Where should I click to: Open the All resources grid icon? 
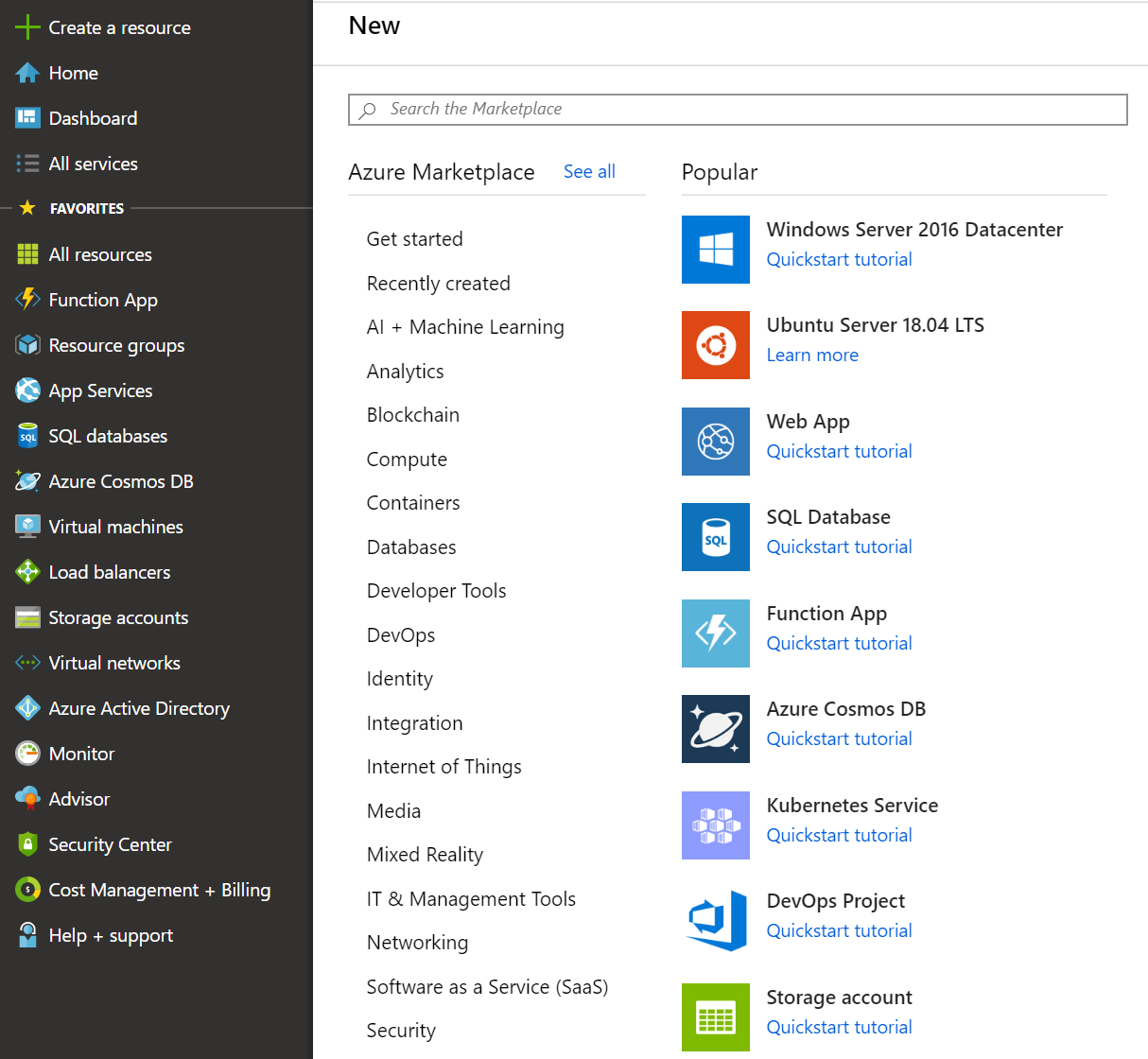28,254
